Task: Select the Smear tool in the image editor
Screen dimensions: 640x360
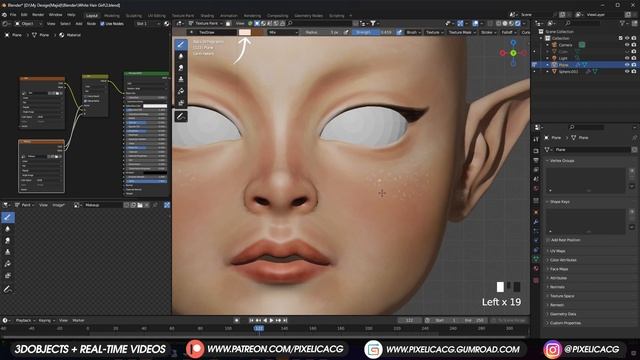Action: pyautogui.click(x=8, y=241)
